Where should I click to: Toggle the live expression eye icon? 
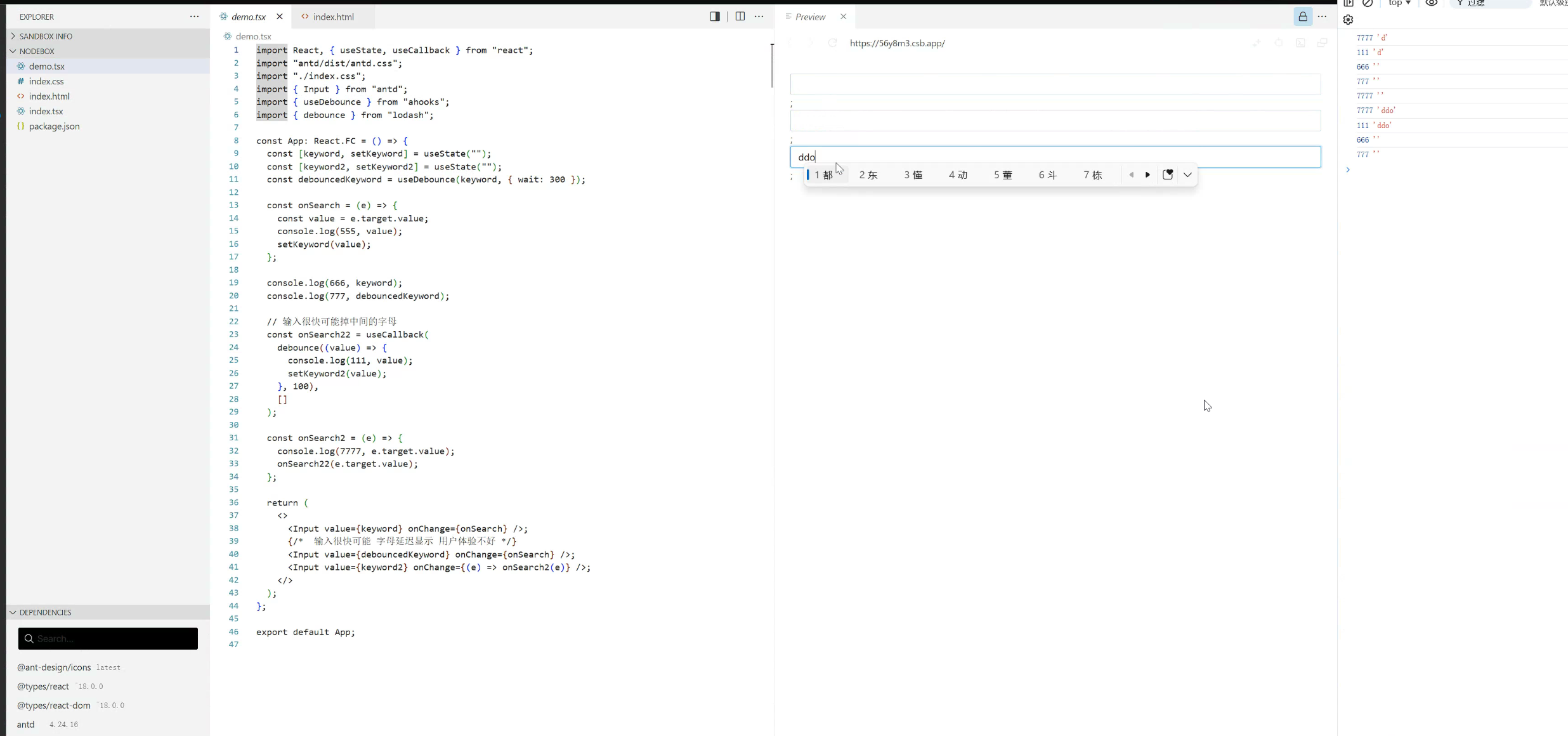pos(1431,3)
